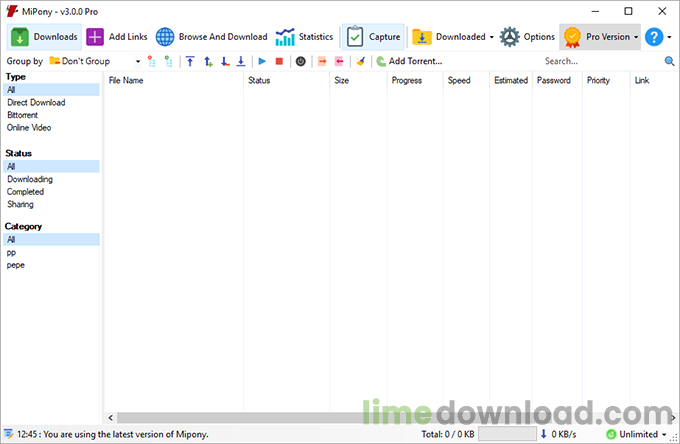Viewport: 680px width, 444px height.
Task: Click Add Torrent button
Action: pos(409,61)
